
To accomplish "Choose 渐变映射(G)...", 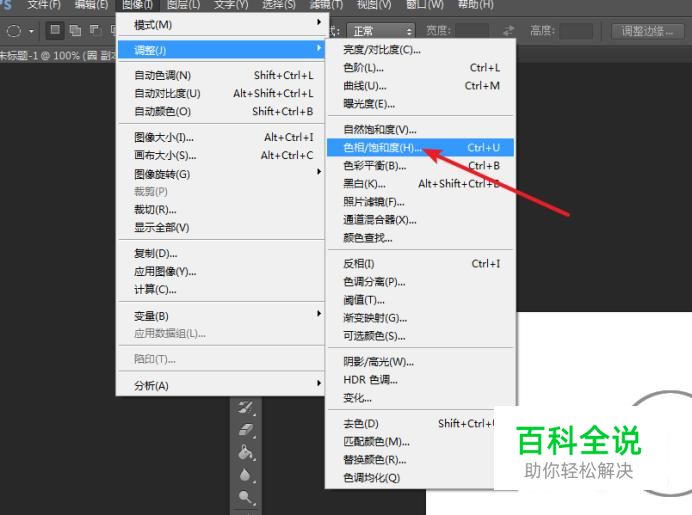I will tap(420, 318).
